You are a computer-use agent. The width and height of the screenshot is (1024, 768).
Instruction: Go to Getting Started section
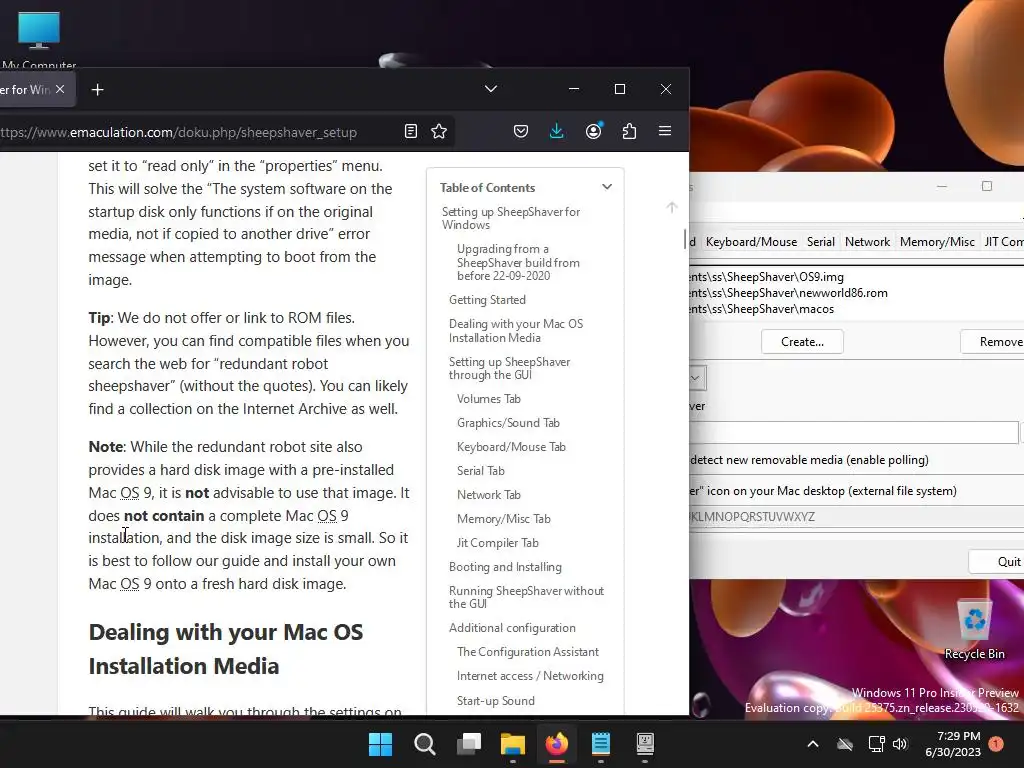(487, 300)
